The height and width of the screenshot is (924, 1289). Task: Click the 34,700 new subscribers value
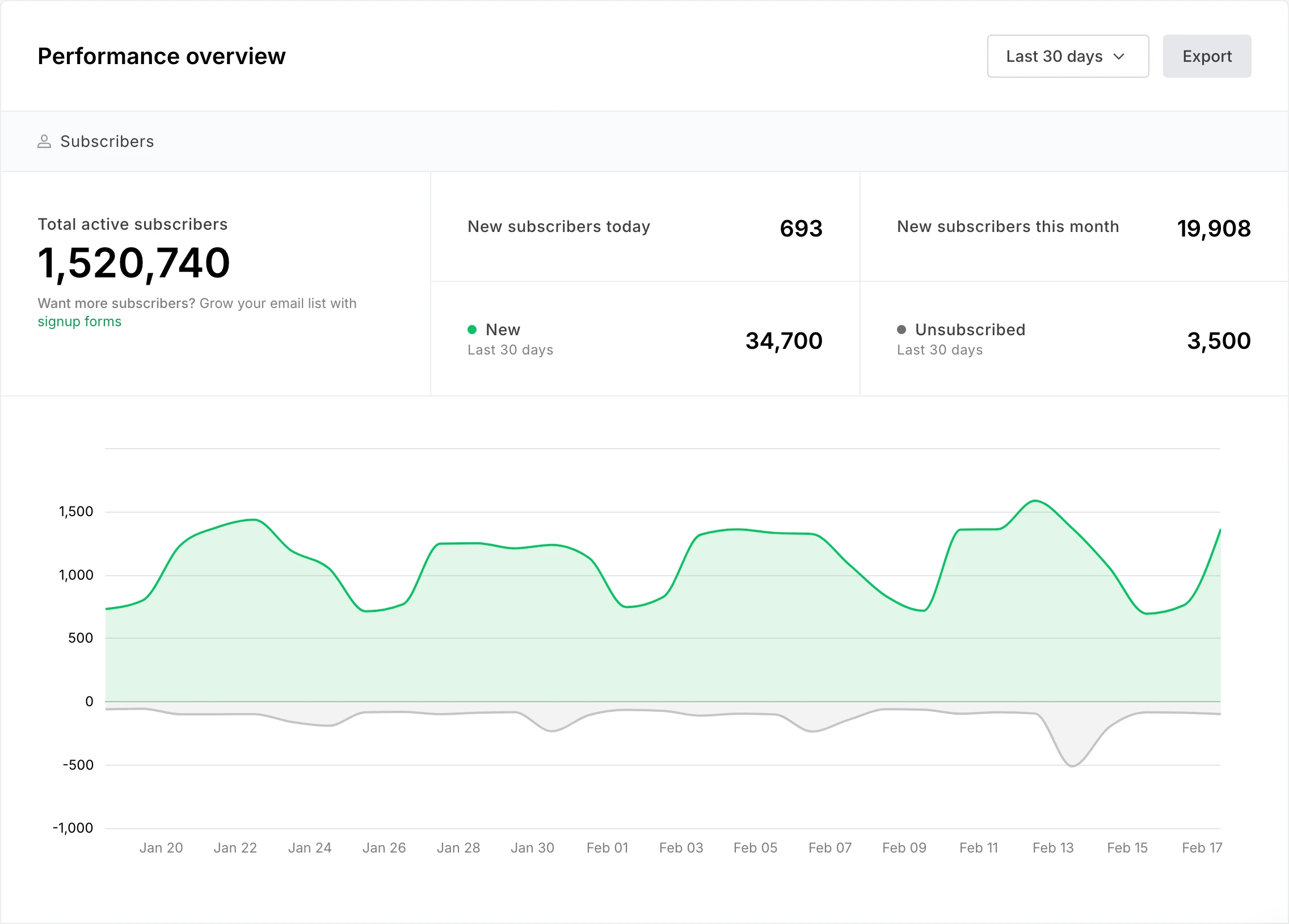(x=783, y=341)
